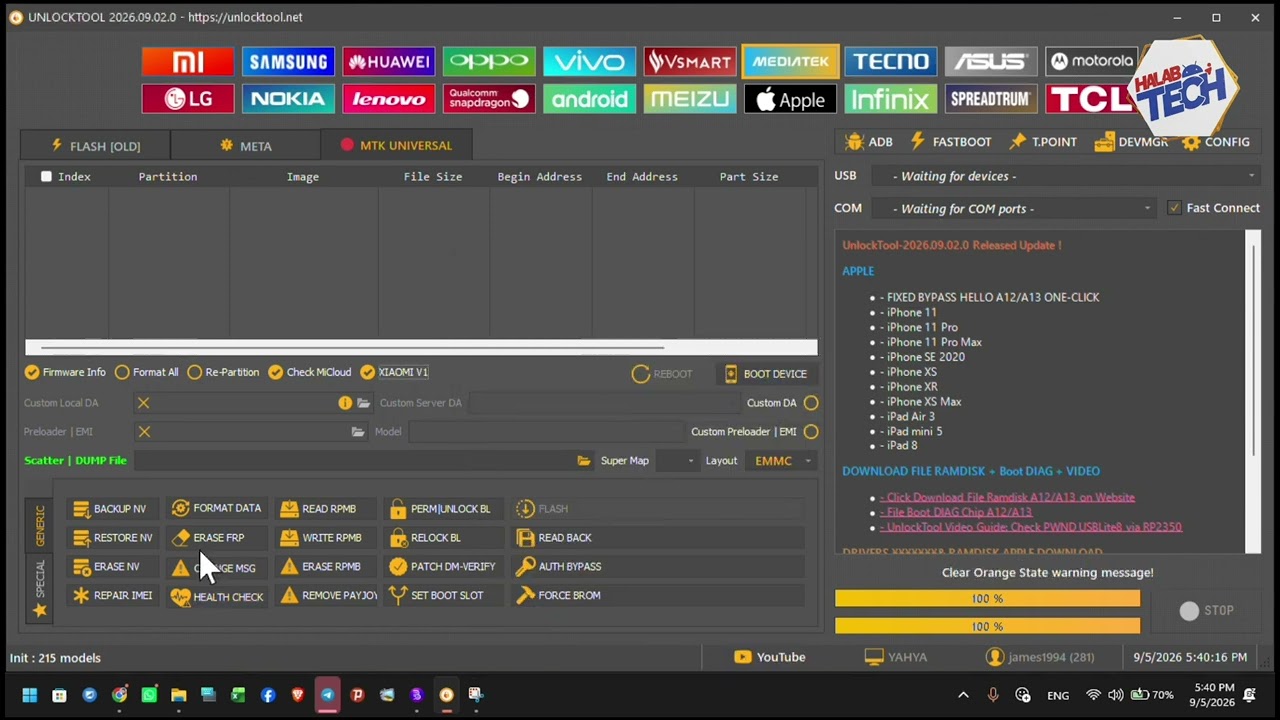Open the Vivo brand section
The height and width of the screenshot is (720, 1280).
(589, 61)
